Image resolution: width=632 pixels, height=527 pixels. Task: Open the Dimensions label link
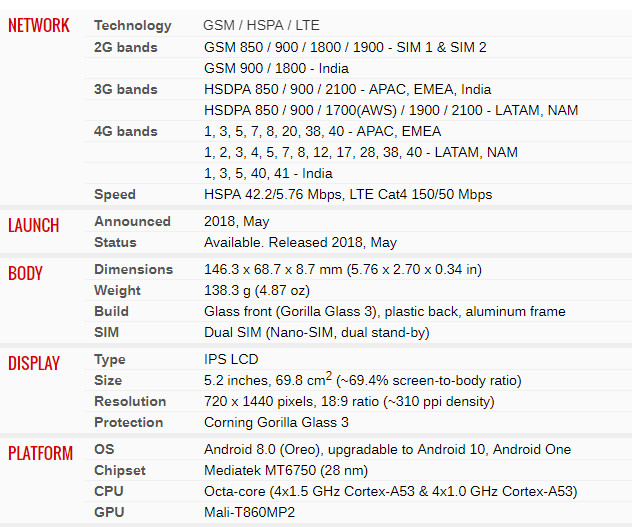coord(133,269)
